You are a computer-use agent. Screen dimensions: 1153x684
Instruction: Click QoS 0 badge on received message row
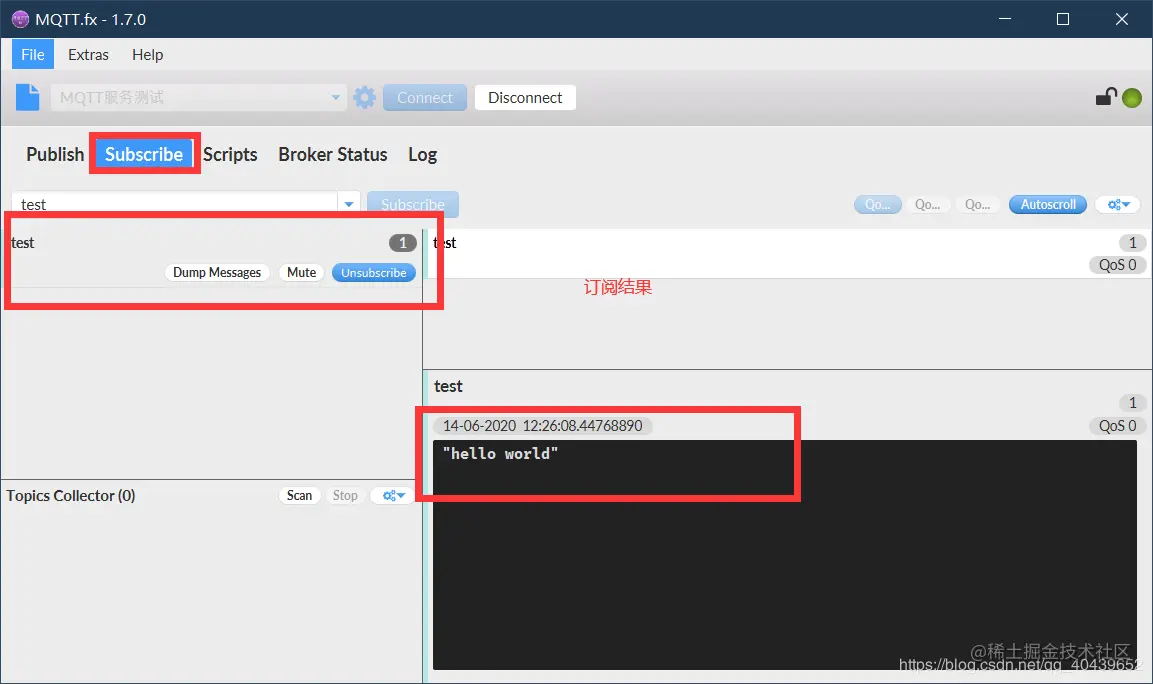1118,265
